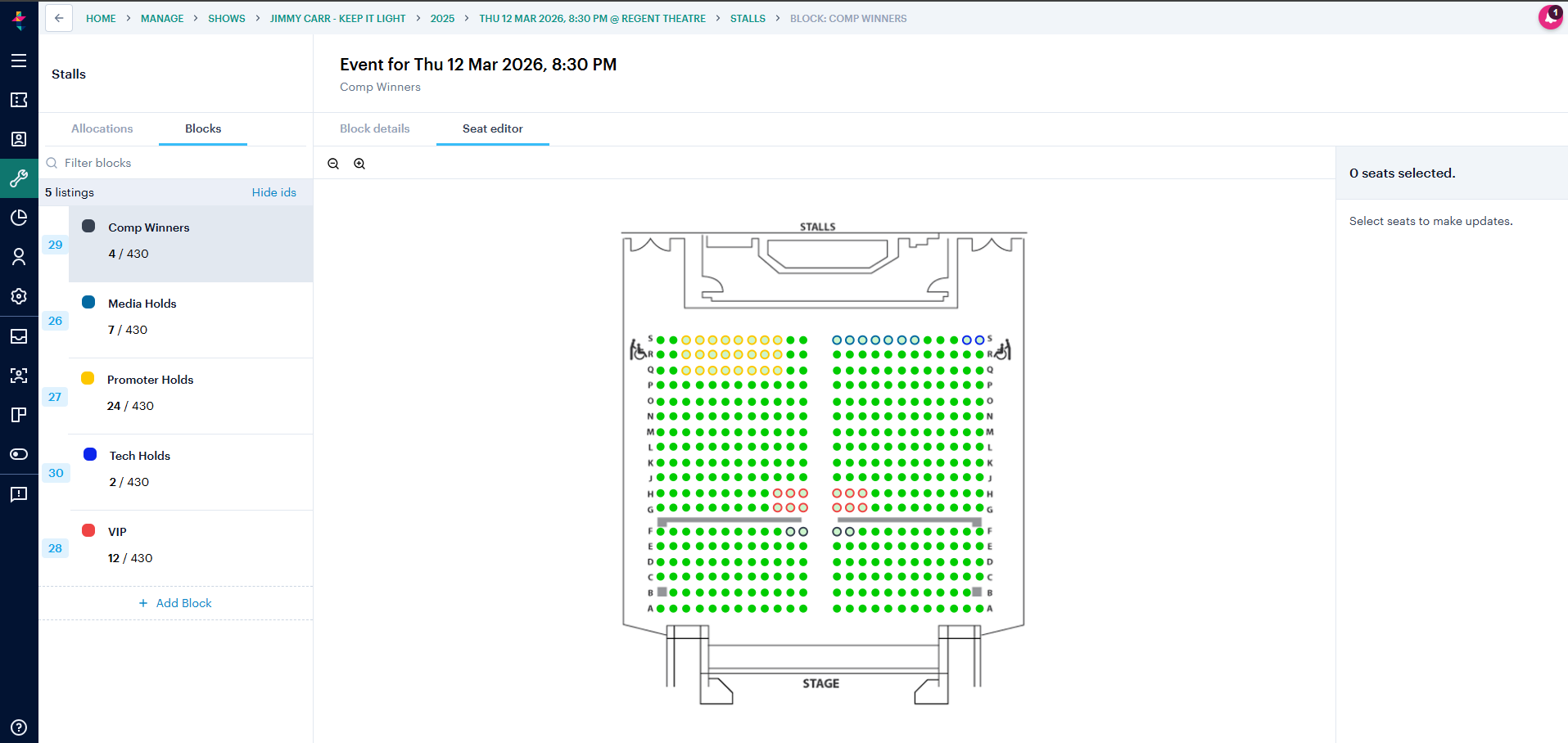1568x743 pixels.
Task: Open the help question mark icon
Action: tap(19, 727)
